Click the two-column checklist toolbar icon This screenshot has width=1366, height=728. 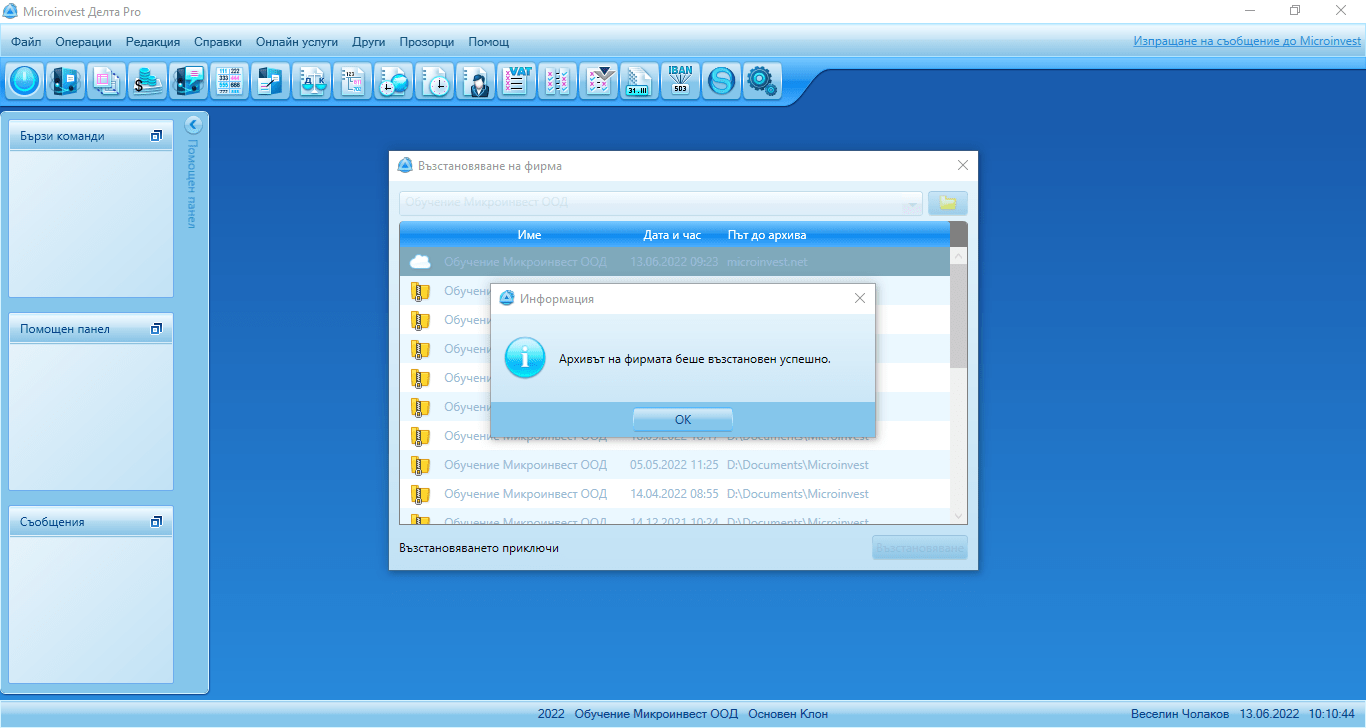pos(557,81)
